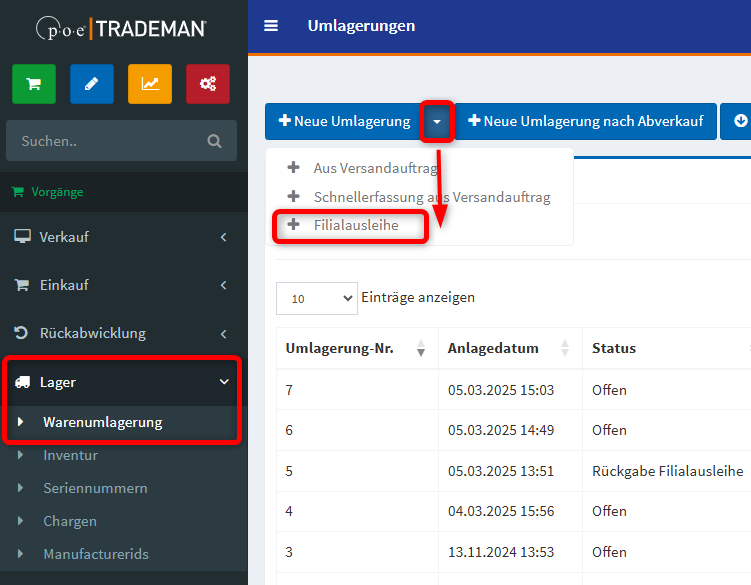The height and width of the screenshot is (585, 751).
Task: Click the Neue Umlagerung button
Action: (344, 121)
